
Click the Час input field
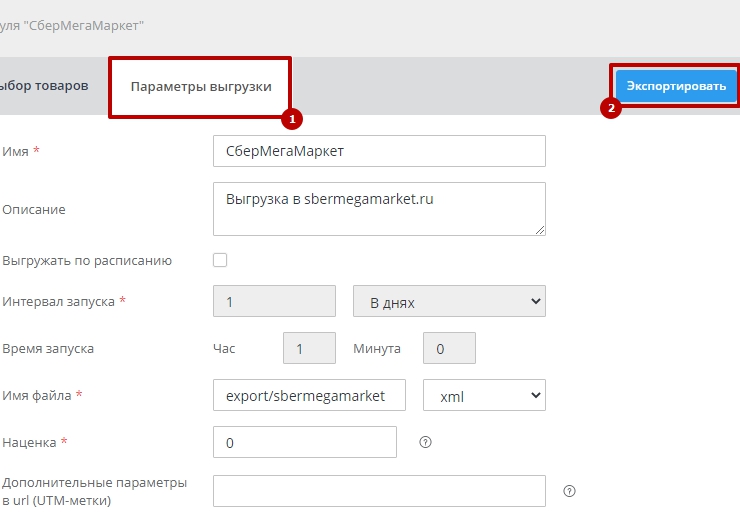(309, 348)
